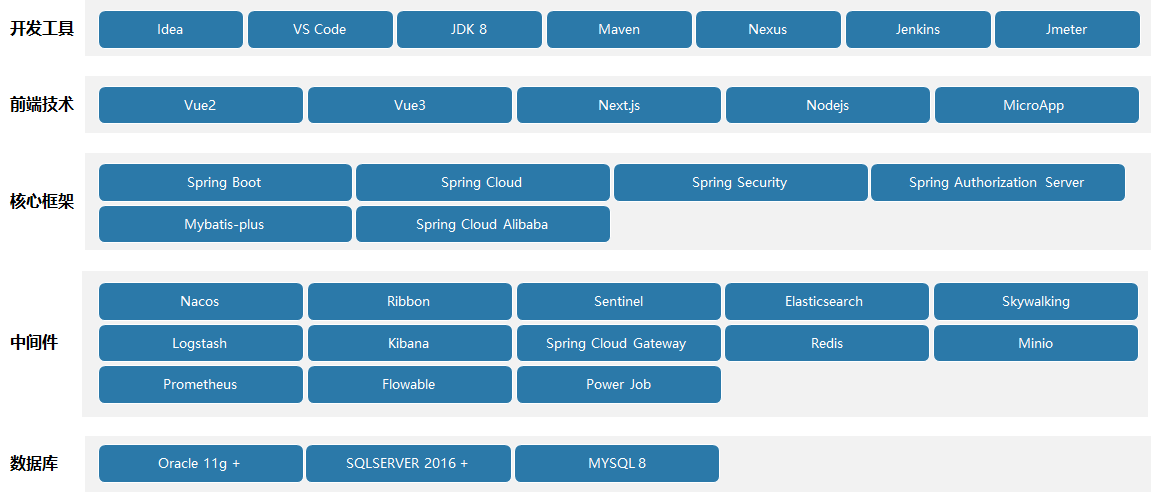The height and width of the screenshot is (492, 1151).
Task: Select the Vue3 frontend button
Action: pyautogui.click(x=409, y=105)
